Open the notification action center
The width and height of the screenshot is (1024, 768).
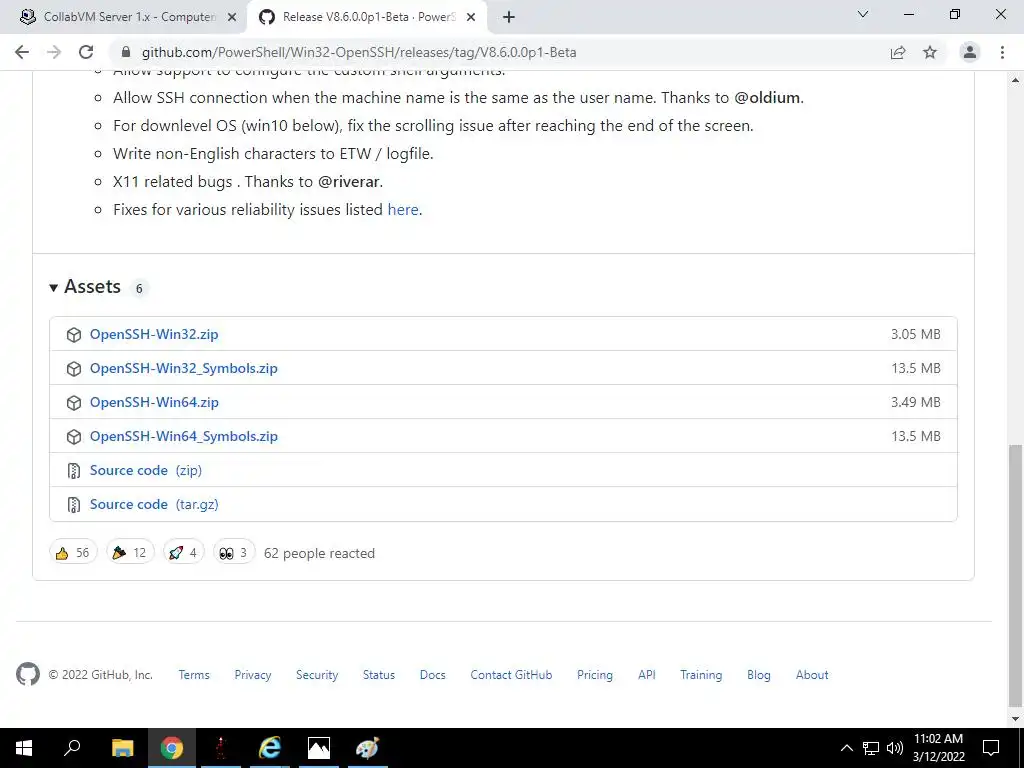(x=991, y=748)
